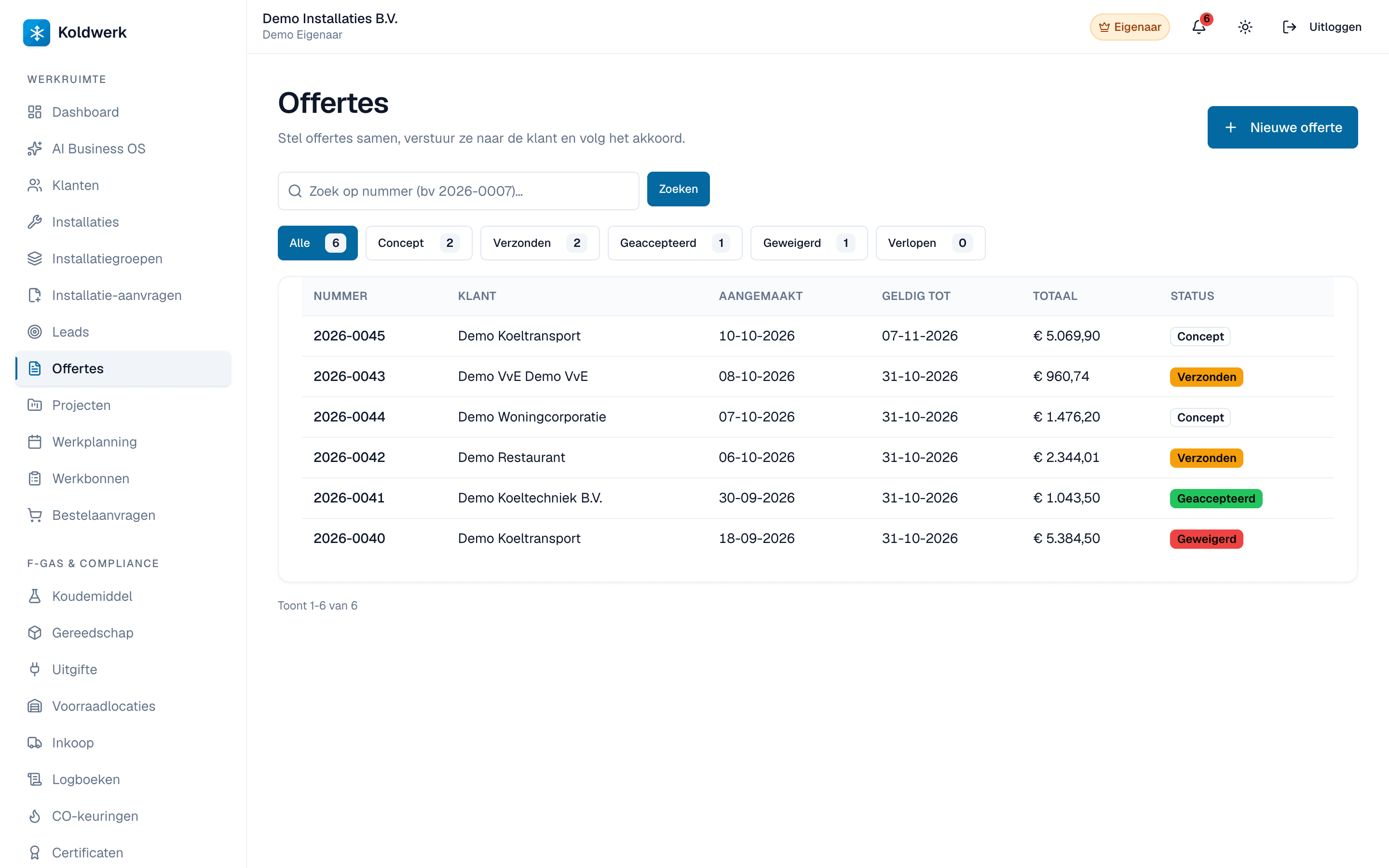Click the Uitgifte plug icon
The height and width of the screenshot is (868, 1389).
(x=34, y=670)
